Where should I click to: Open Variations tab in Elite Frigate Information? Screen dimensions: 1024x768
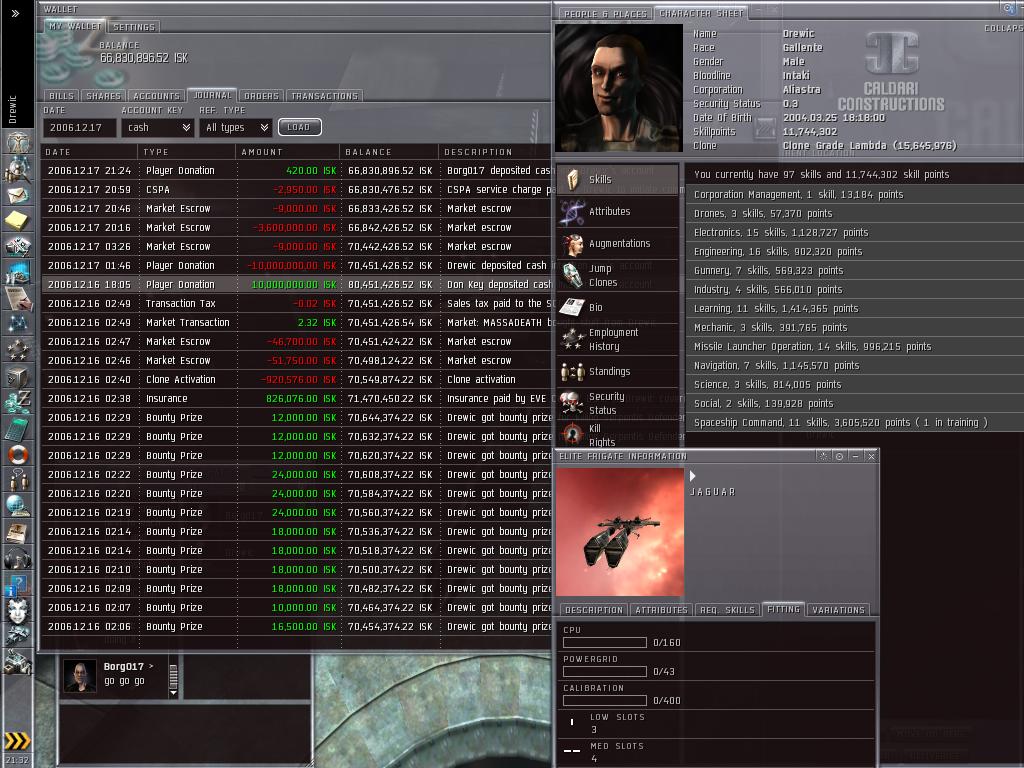(838, 609)
